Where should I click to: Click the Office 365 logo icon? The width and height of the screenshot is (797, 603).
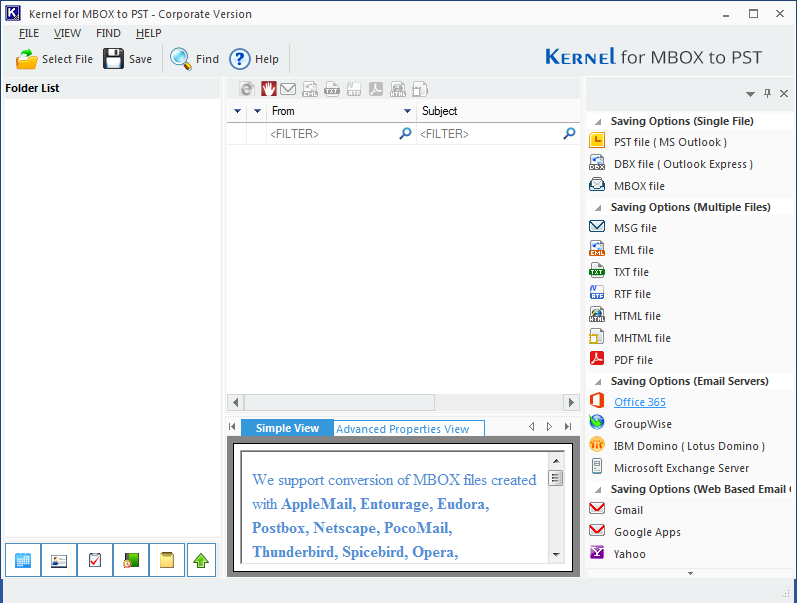click(x=597, y=401)
